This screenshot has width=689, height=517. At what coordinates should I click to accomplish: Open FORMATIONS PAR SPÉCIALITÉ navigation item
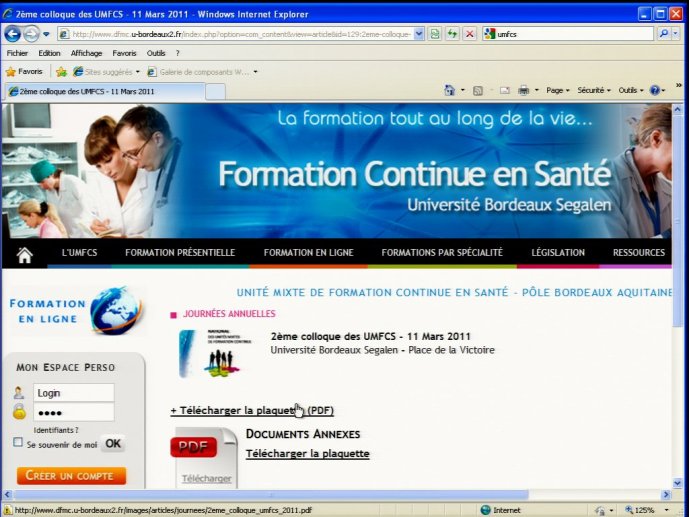[x=442, y=253]
